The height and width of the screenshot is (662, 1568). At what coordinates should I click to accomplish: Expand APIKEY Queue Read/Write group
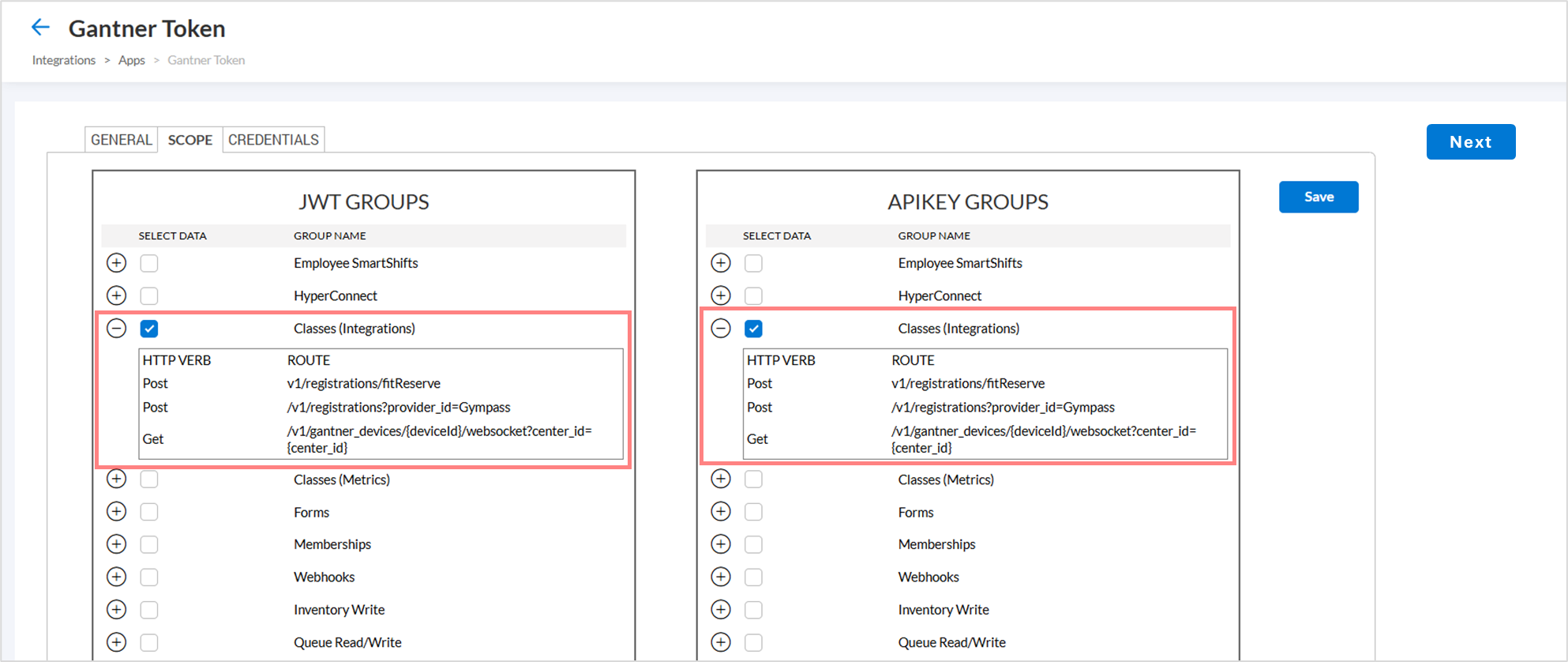[721, 642]
